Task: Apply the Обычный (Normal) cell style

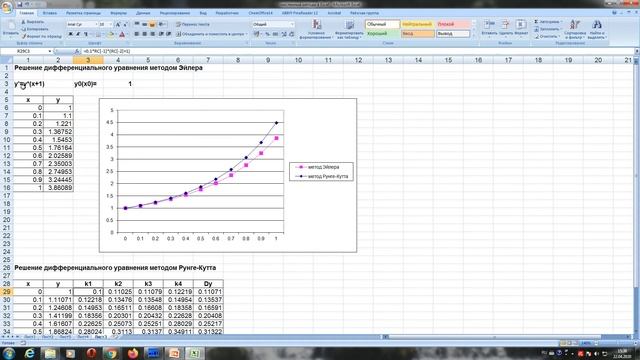Action: pos(382,24)
